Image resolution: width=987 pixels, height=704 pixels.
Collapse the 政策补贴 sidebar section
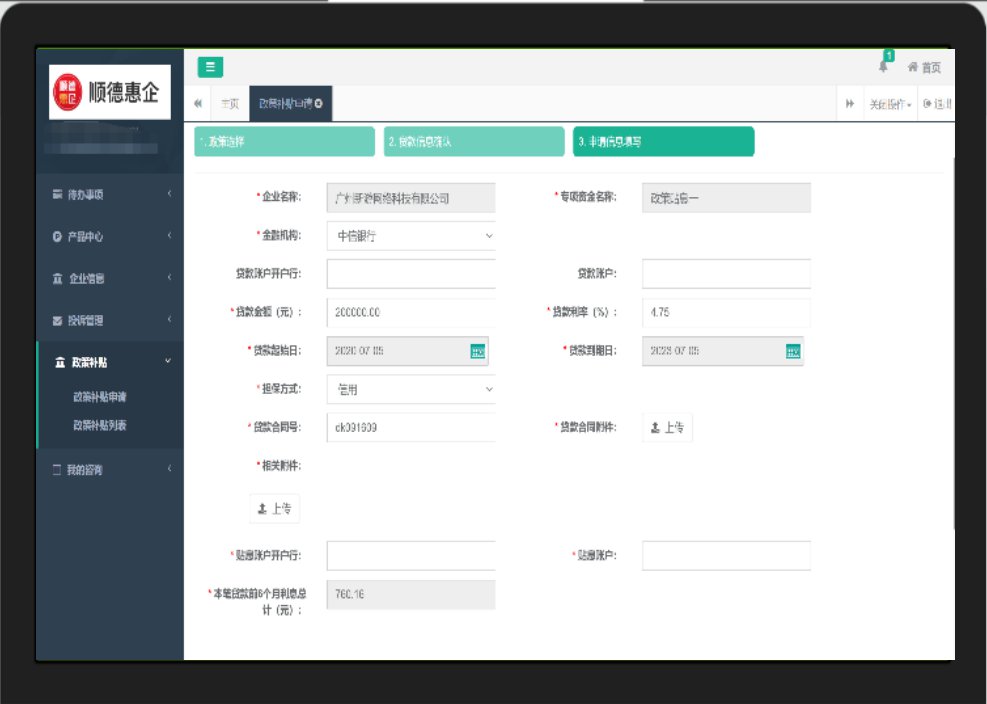(x=110, y=362)
